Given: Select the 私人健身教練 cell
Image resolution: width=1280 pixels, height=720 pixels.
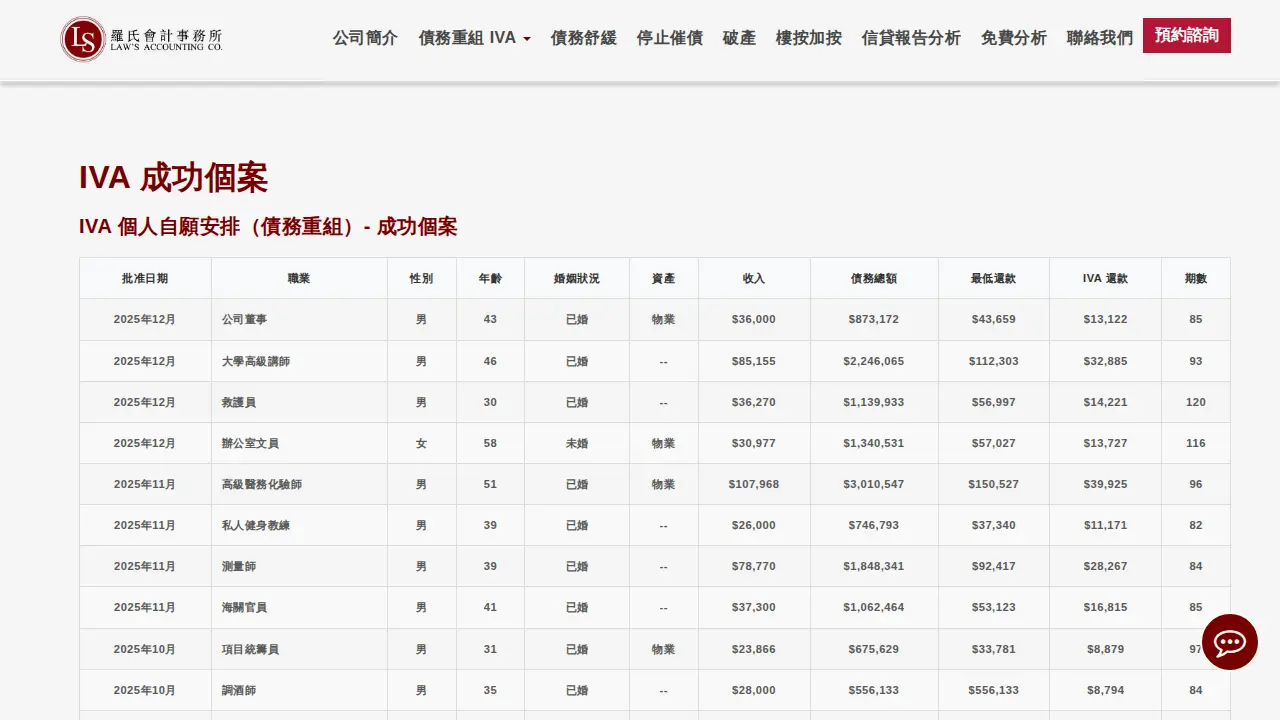Looking at the screenshot, I should point(299,525).
